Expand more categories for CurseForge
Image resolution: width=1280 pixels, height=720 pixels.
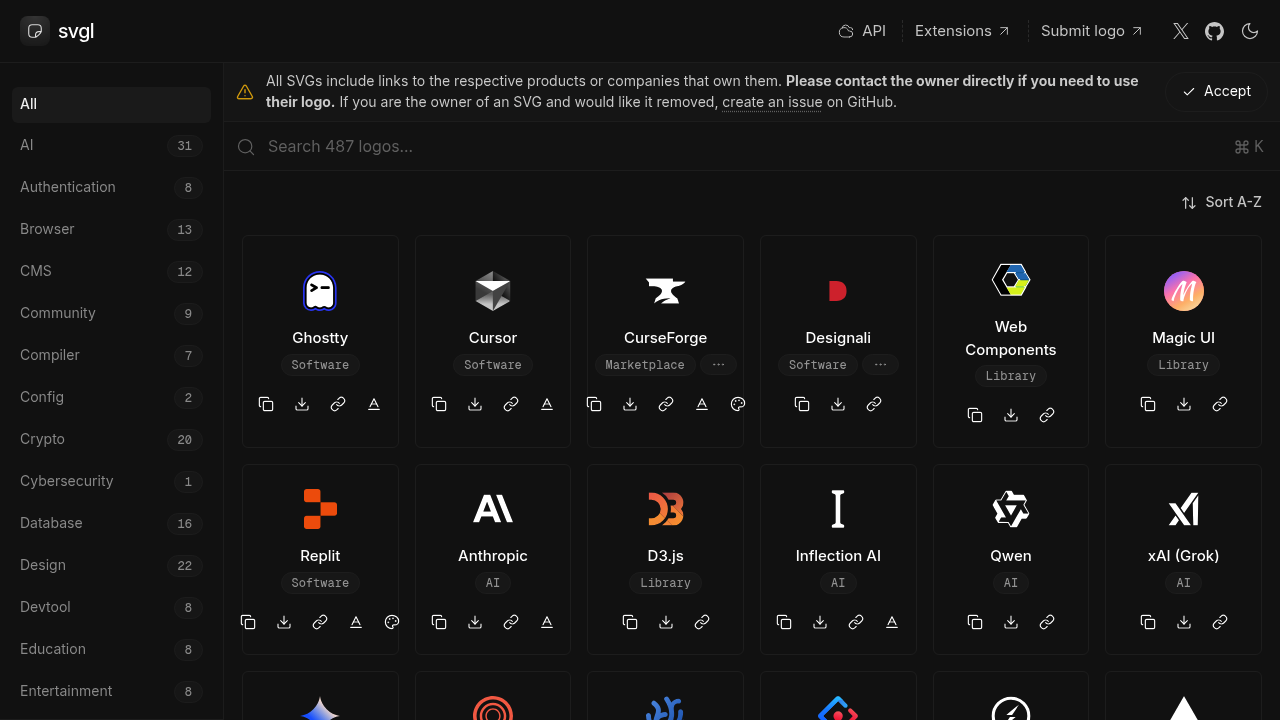click(718, 365)
